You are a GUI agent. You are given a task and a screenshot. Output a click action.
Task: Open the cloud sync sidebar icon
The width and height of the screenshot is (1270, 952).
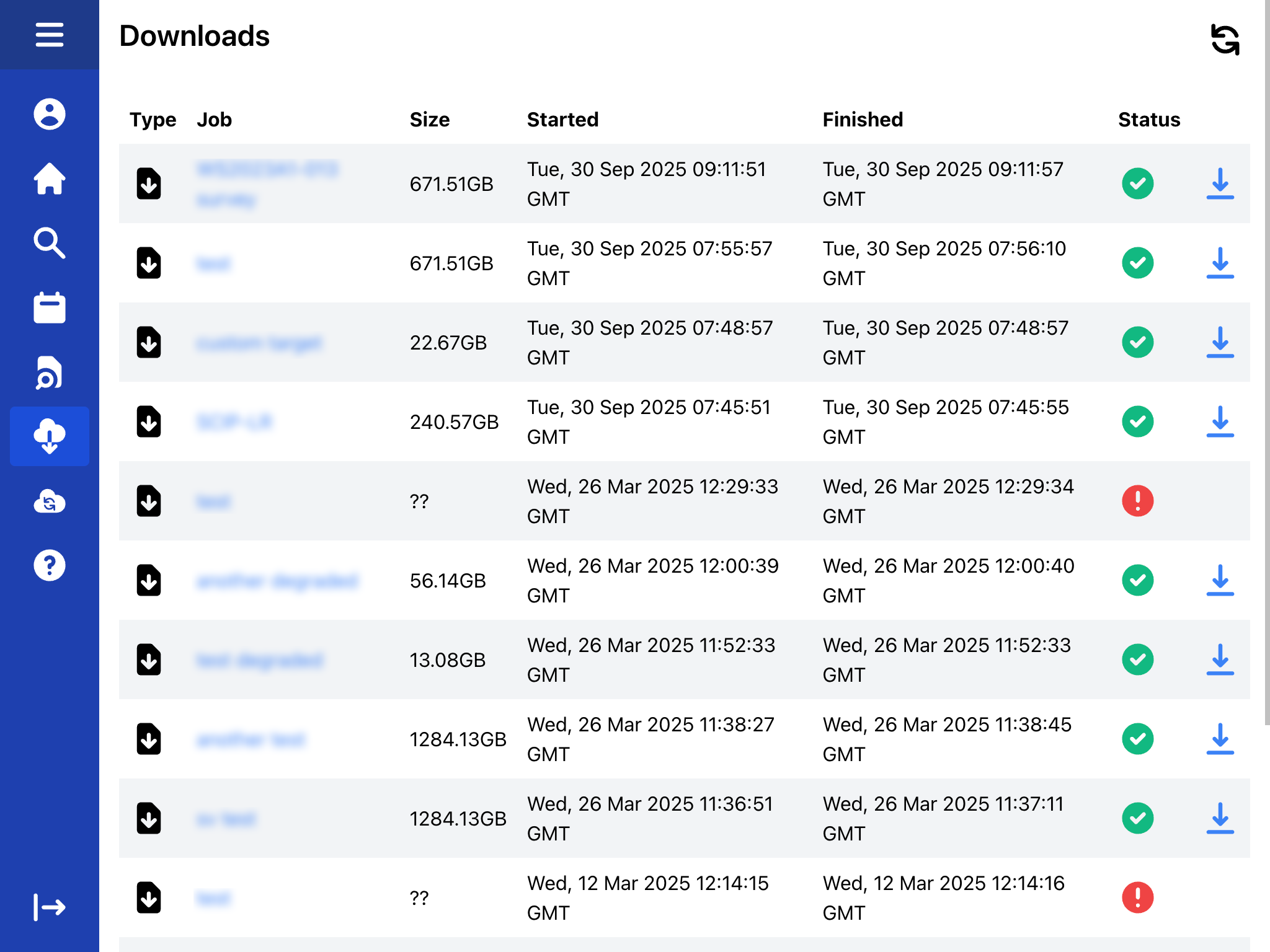tap(49, 501)
